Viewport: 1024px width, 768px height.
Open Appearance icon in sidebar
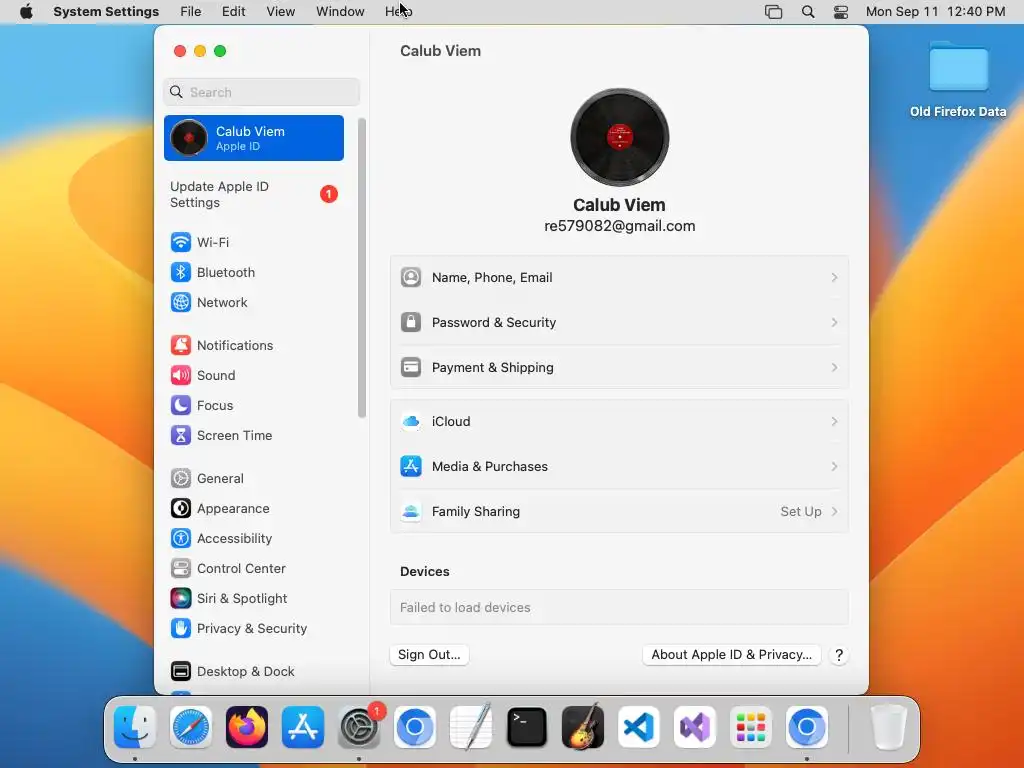point(181,509)
